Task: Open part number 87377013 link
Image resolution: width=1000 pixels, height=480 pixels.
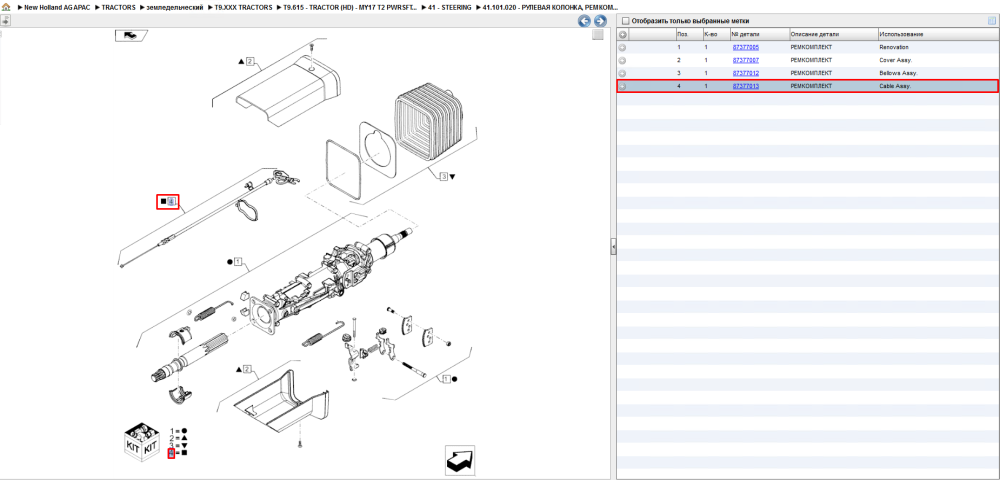Action: point(746,86)
